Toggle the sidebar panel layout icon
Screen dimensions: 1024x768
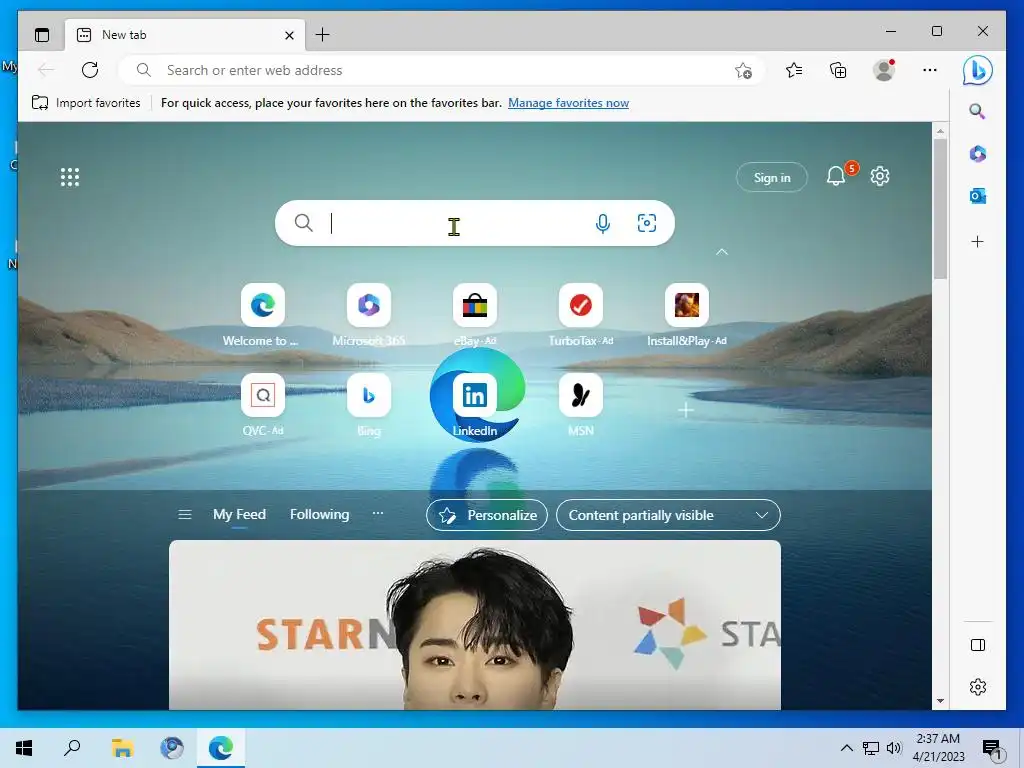[x=978, y=645]
